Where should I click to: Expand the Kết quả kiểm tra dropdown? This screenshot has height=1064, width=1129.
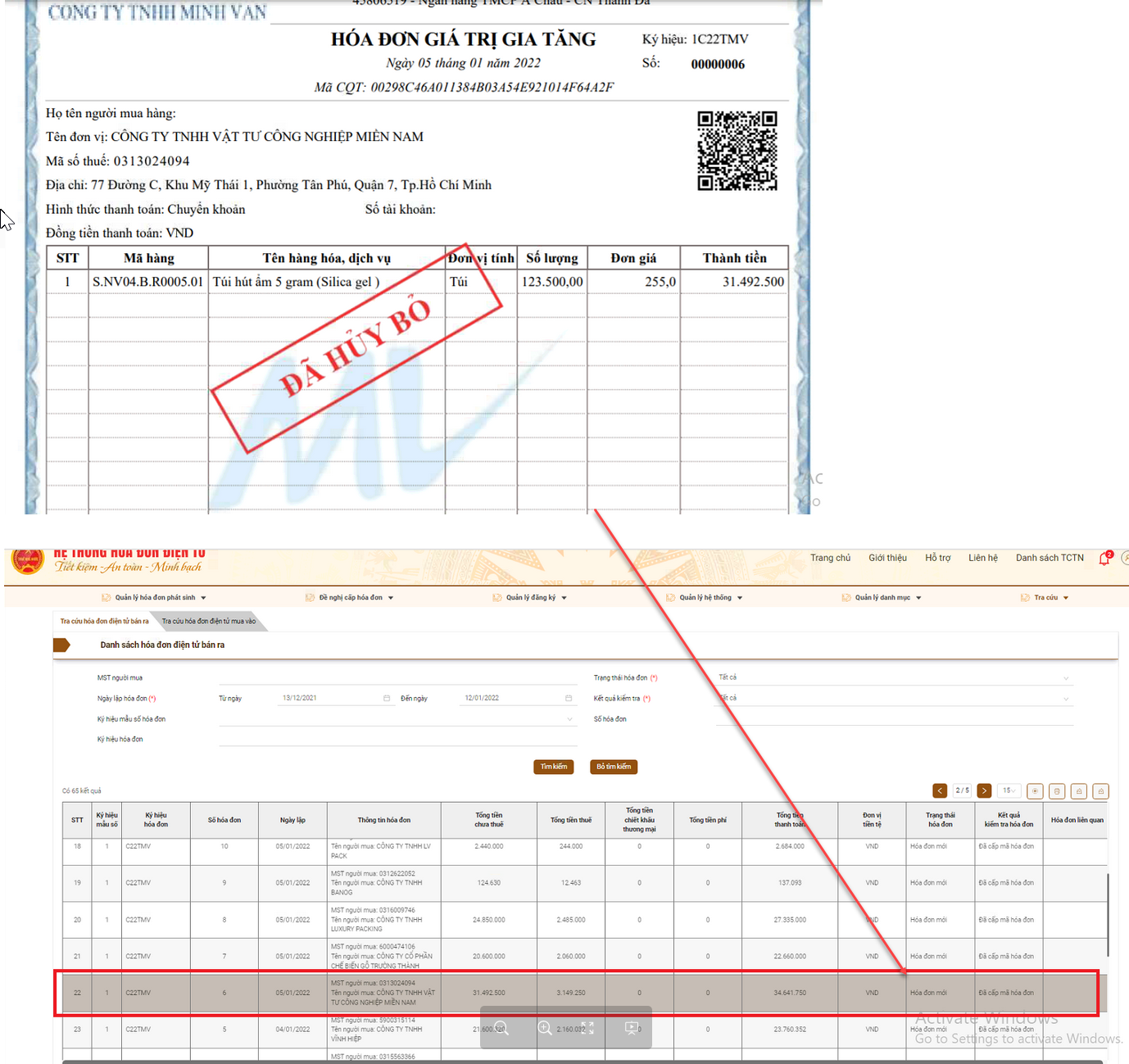point(1066,699)
